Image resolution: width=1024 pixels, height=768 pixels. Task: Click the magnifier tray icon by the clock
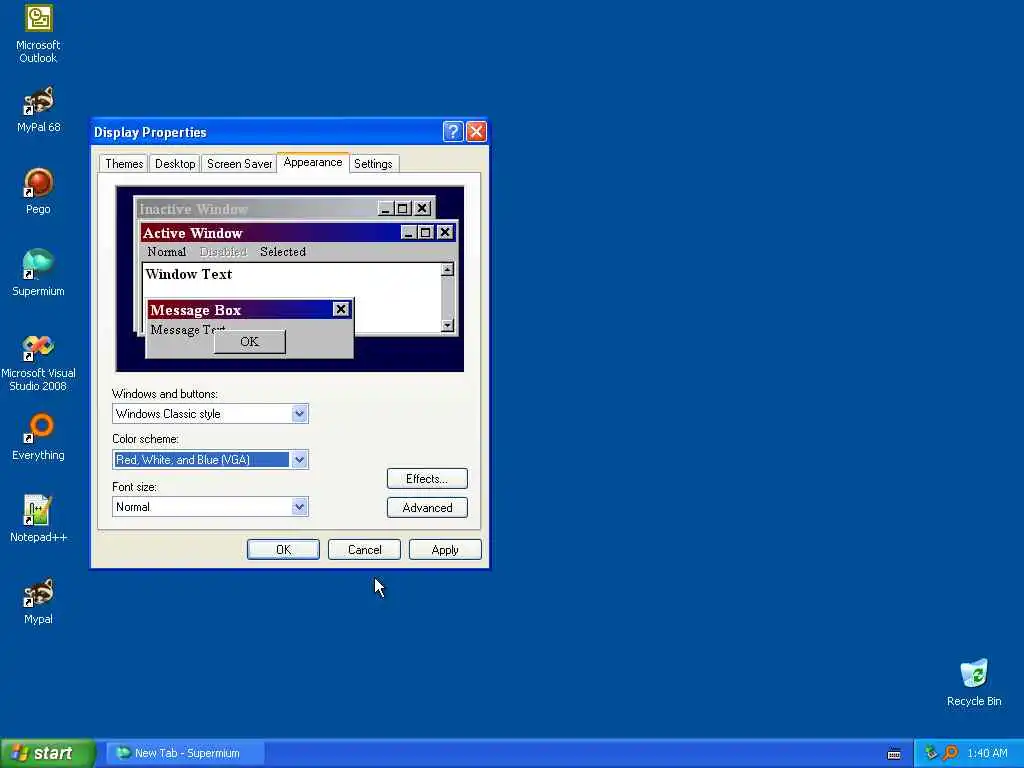(x=950, y=753)
